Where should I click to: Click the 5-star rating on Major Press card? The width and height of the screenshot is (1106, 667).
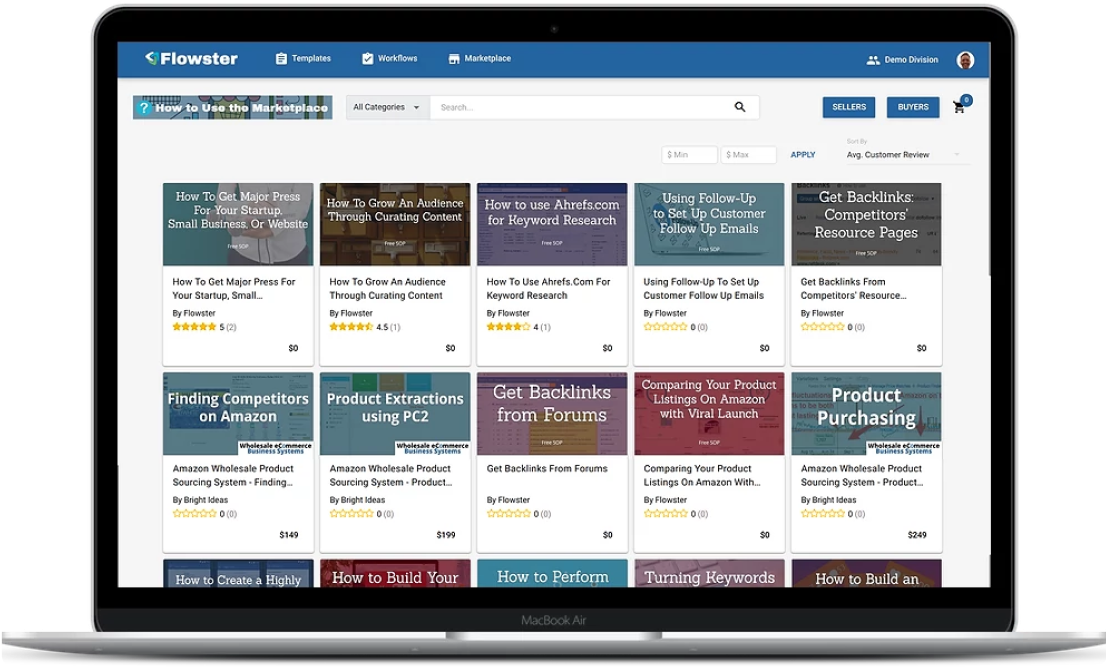[195, 327]
